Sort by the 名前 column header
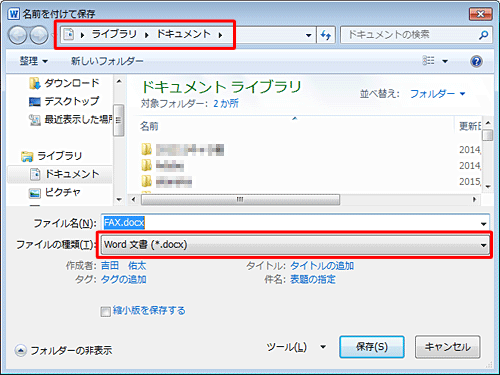Screen dimensions: 500x375 click(149, 126)
